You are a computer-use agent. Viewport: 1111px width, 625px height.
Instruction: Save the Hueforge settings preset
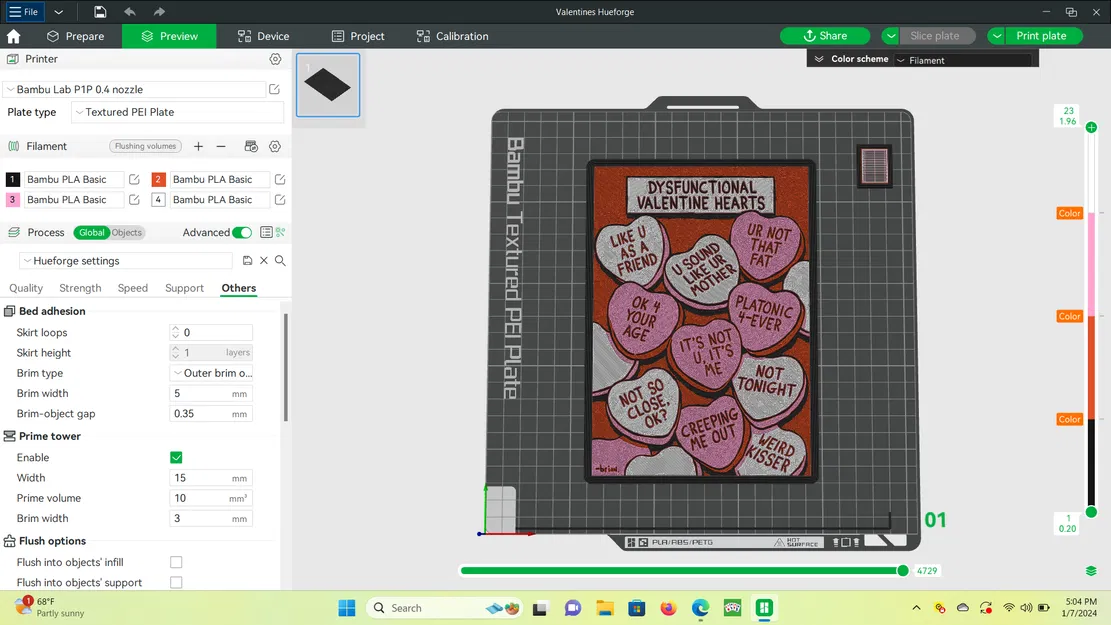246,260
